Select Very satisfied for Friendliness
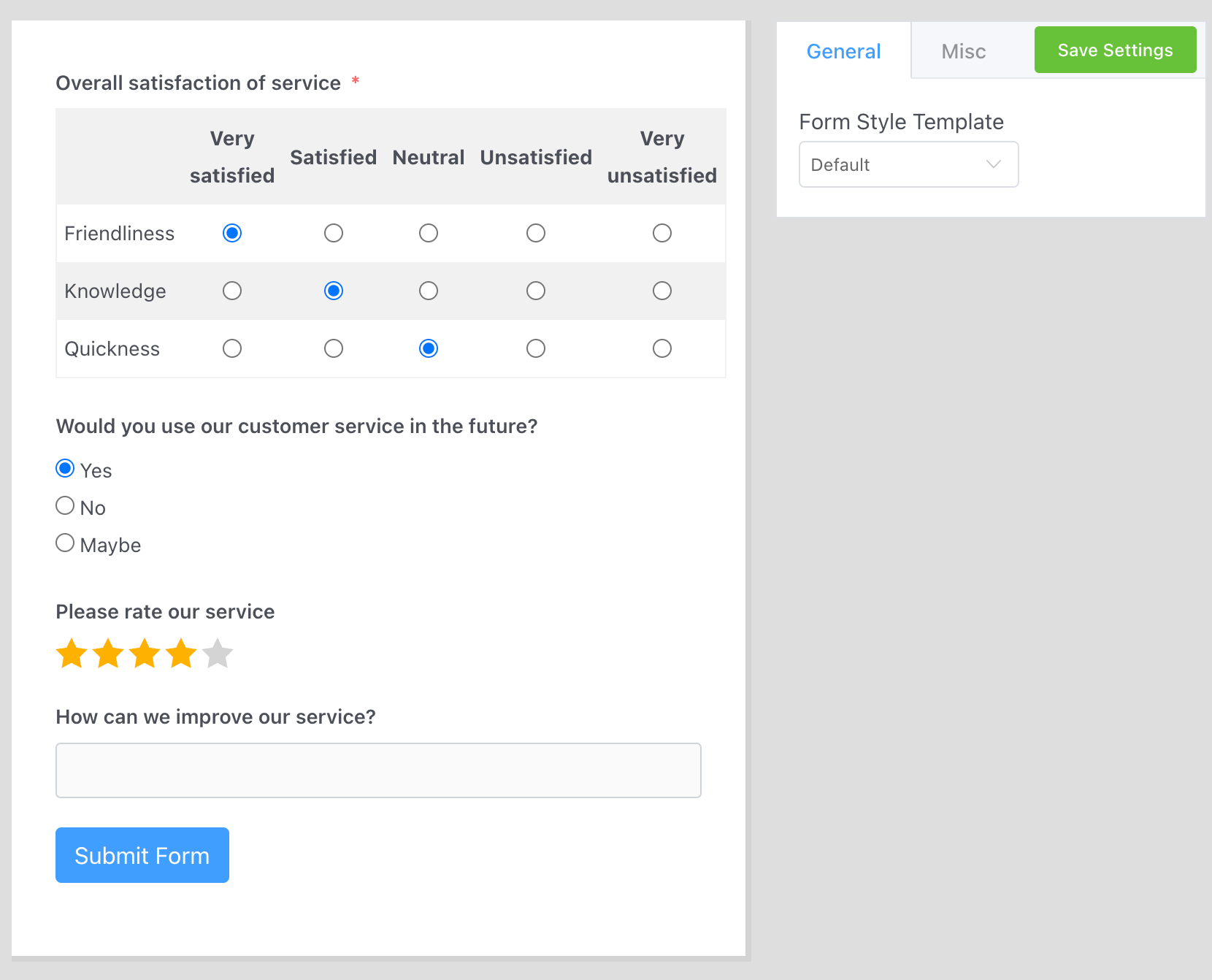Viewport: 1212px width, 980px height. (231, 233)
